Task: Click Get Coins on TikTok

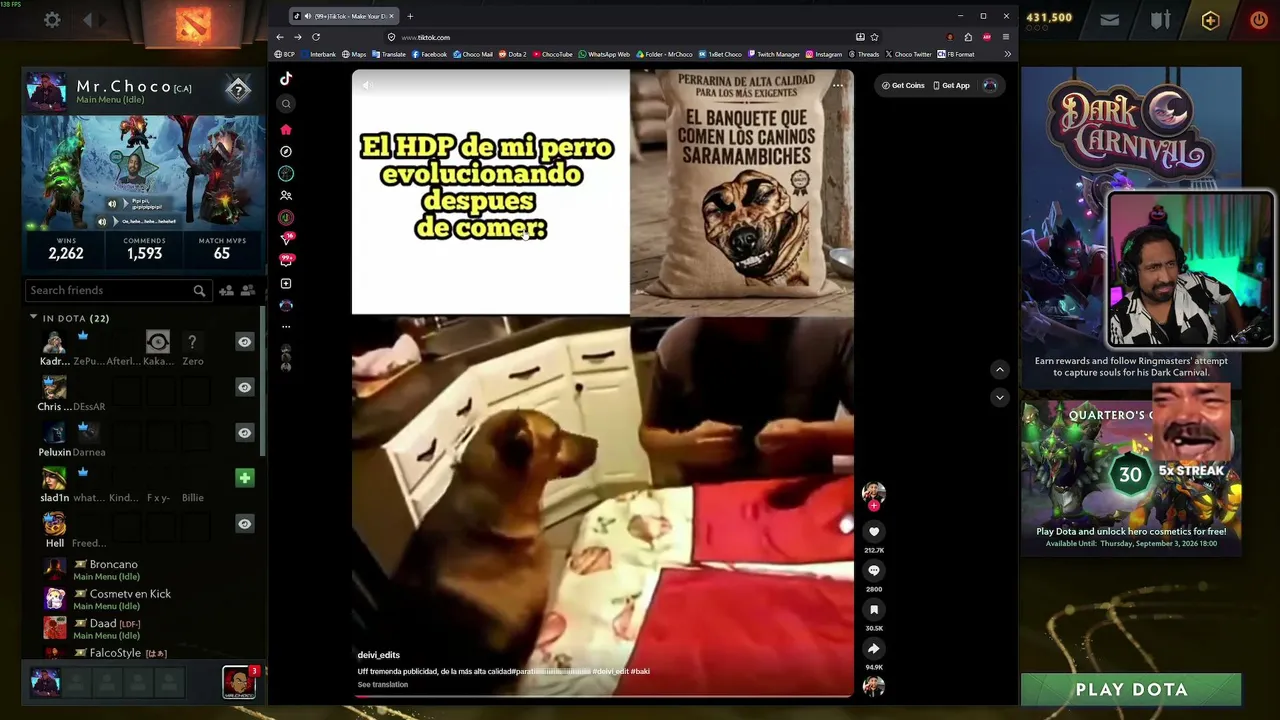Action: tap(903, 86)
